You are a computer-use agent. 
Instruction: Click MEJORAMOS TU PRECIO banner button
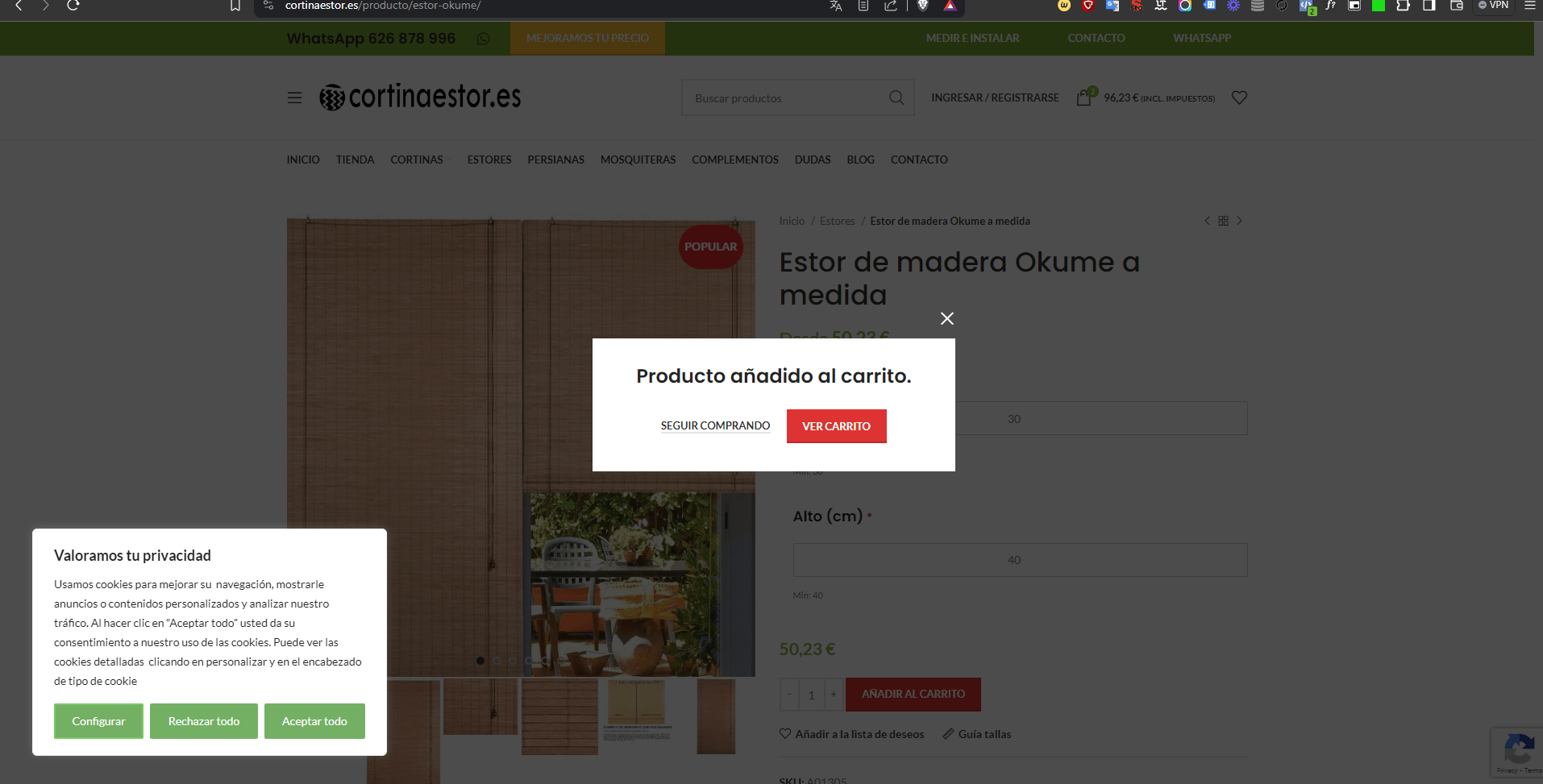[x=588, y=38]
